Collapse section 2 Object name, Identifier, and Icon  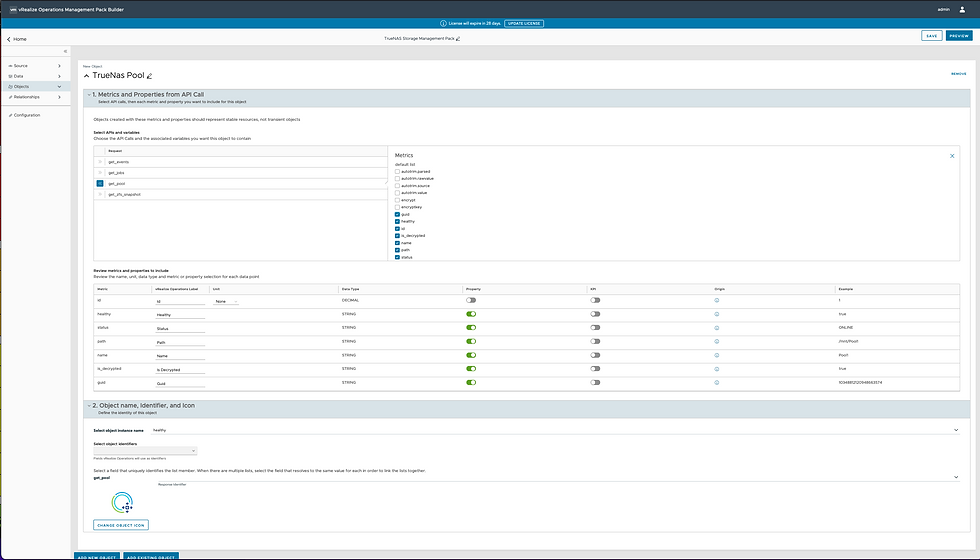89,406
